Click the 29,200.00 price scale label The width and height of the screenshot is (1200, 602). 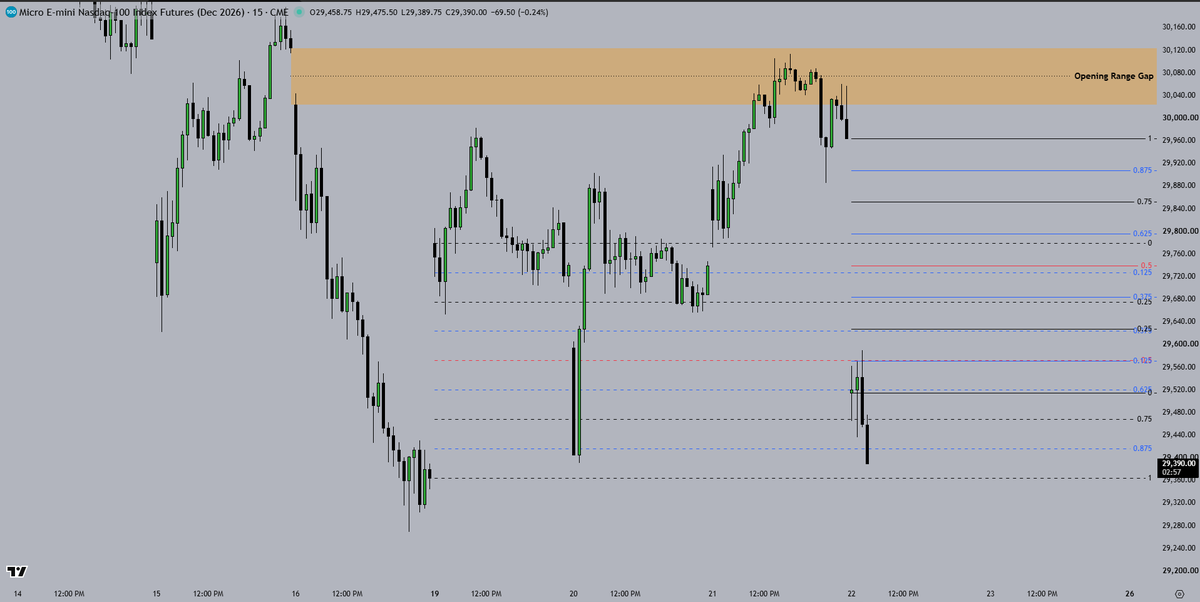coord(1180,571)
